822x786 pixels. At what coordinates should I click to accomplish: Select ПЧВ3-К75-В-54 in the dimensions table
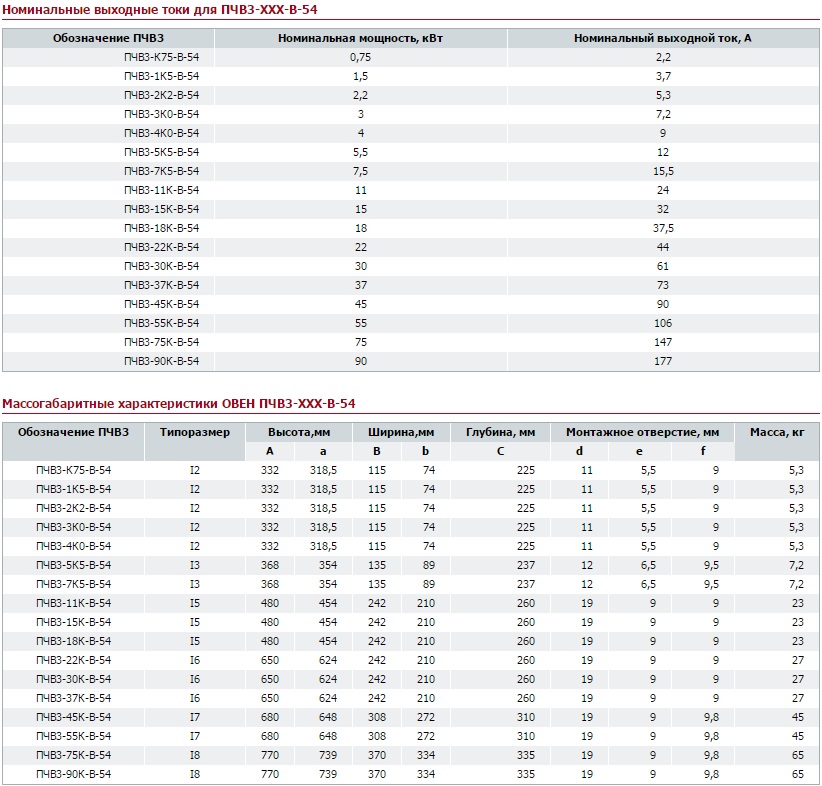[x=73, y=470]
